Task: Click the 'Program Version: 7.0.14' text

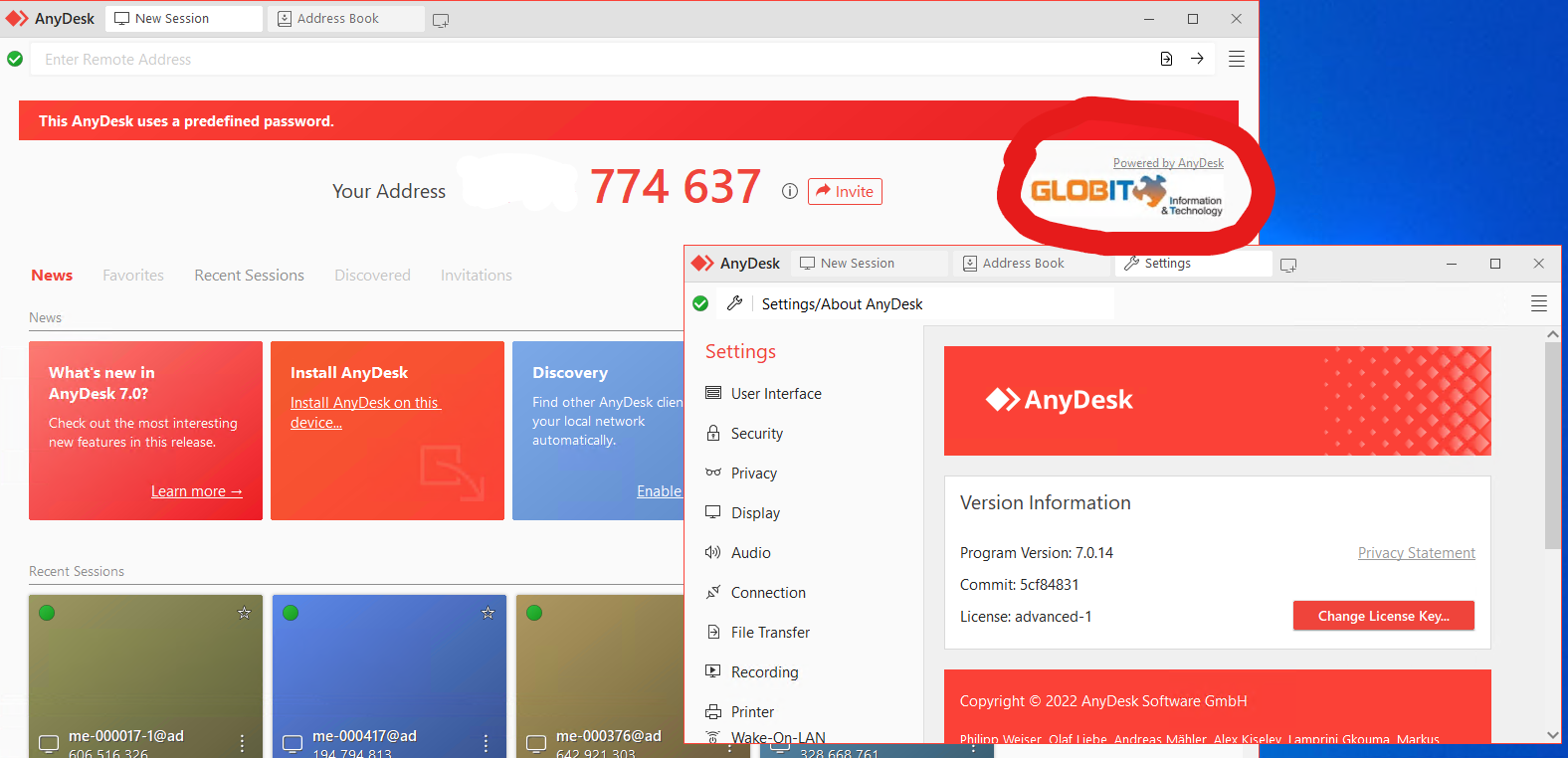Action: (x=1037, y=553)
